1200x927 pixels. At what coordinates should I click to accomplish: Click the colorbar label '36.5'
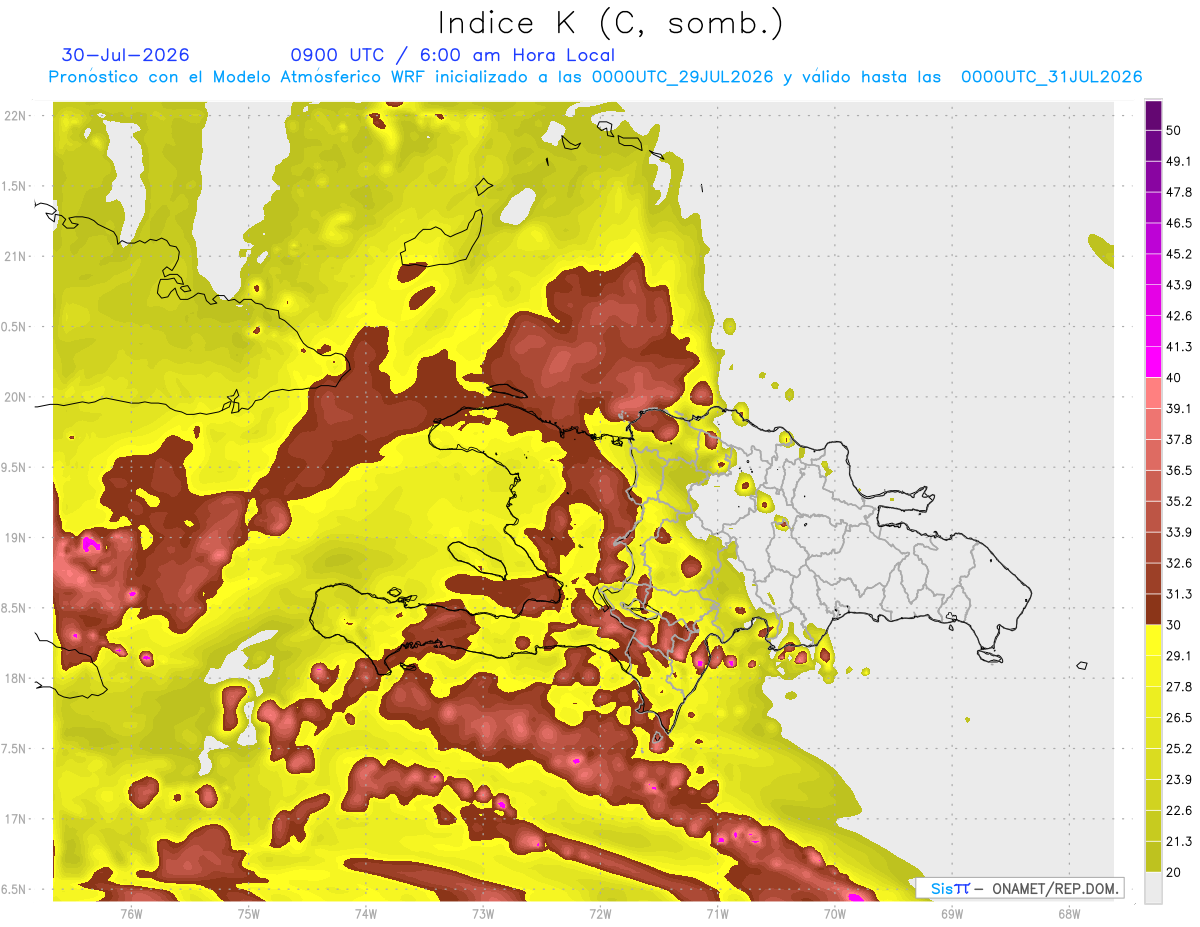(x=1179, y=470)
